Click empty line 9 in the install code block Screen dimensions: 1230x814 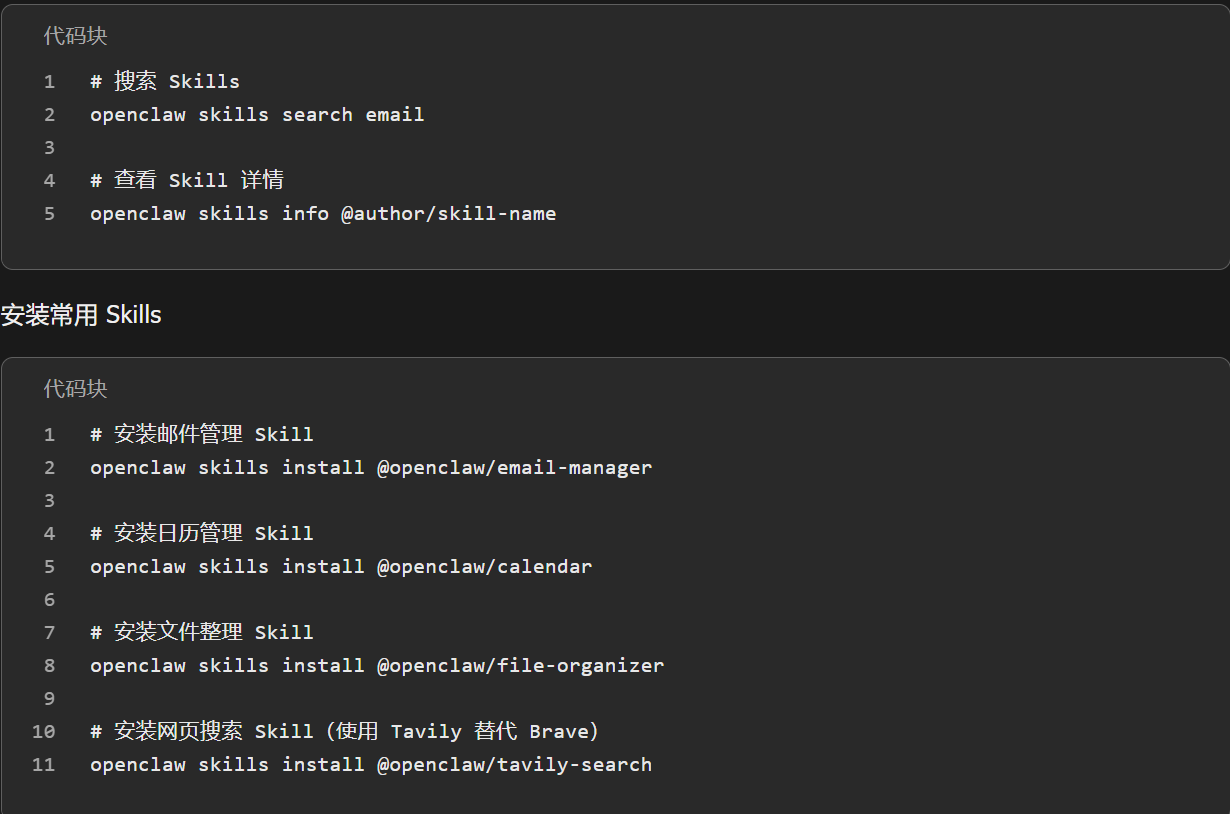[x=300, y=699]
